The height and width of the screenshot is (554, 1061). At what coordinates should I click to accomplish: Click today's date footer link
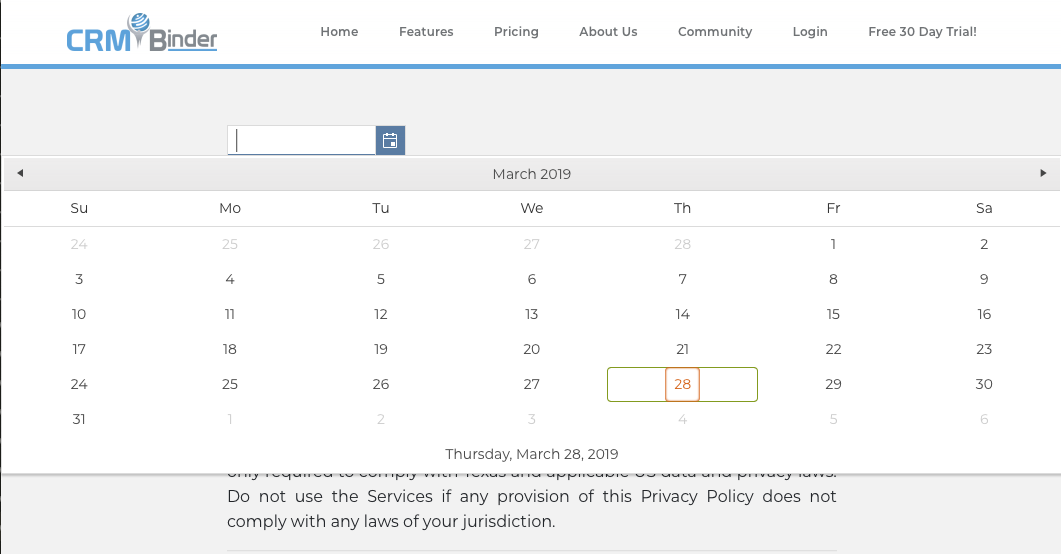coord(531,454)
